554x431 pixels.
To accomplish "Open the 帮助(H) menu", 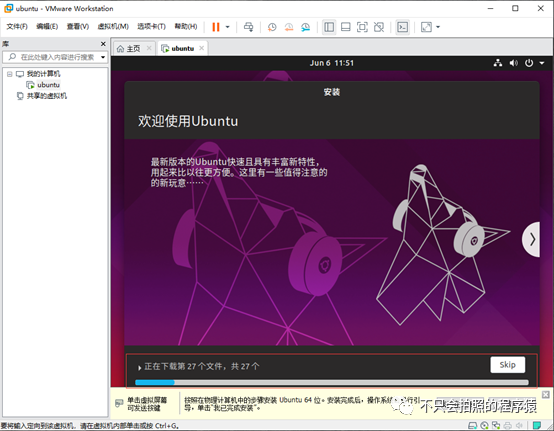I will point(186,26).
